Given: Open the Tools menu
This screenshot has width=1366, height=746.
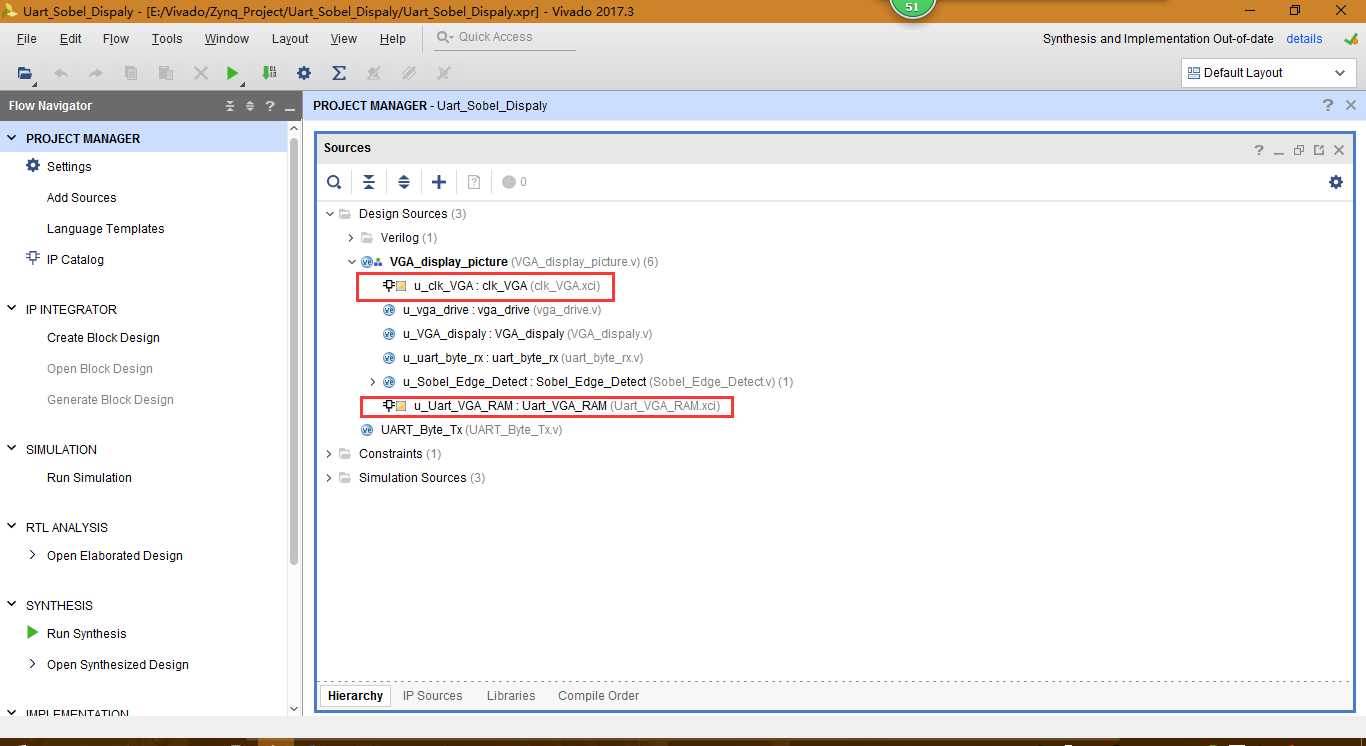Looking at the screenshot, I should pos(167,39).
